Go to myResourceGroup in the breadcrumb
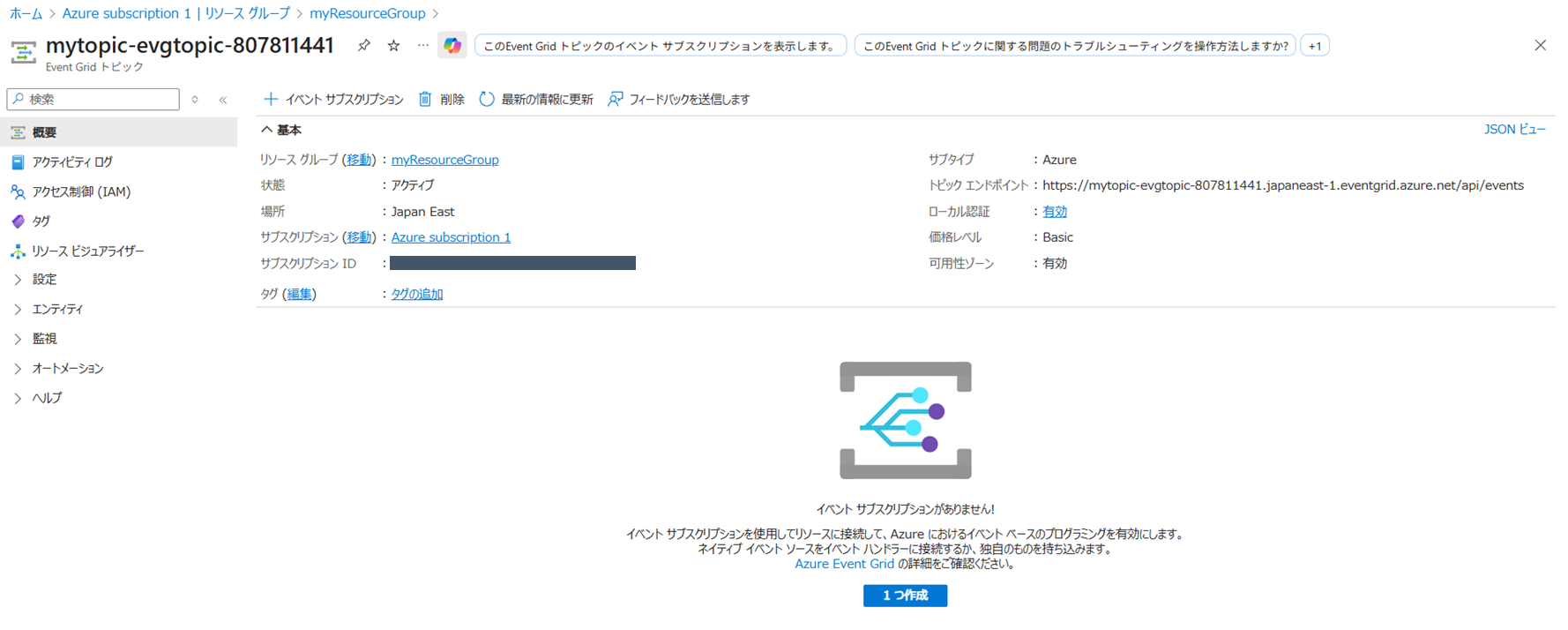The image size is (1568, 630). coord(367,13)
